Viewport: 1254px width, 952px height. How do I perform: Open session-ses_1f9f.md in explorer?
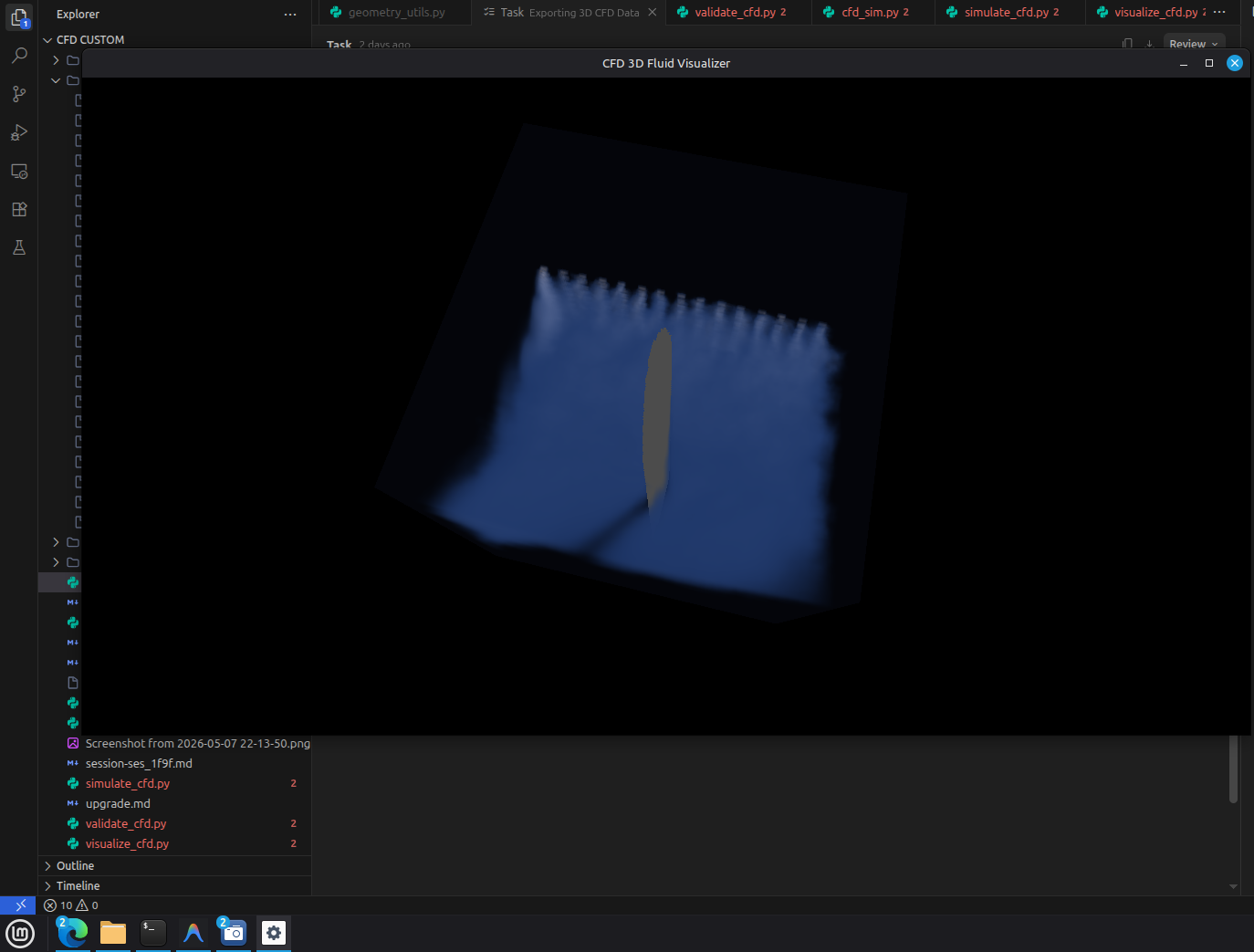pos(139,763)
